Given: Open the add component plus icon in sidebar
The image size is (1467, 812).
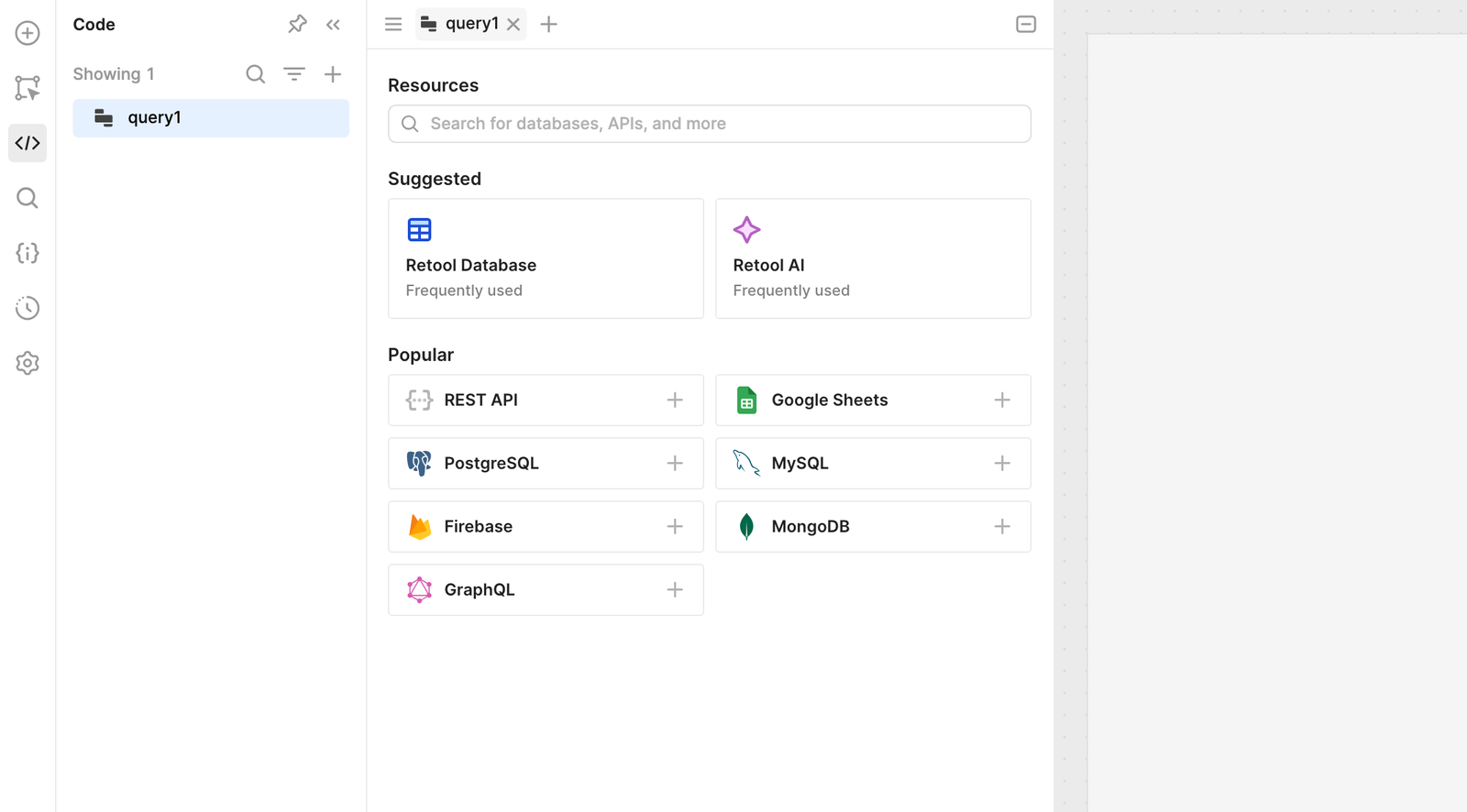Looking at the screenshot, I should [28, 33].
